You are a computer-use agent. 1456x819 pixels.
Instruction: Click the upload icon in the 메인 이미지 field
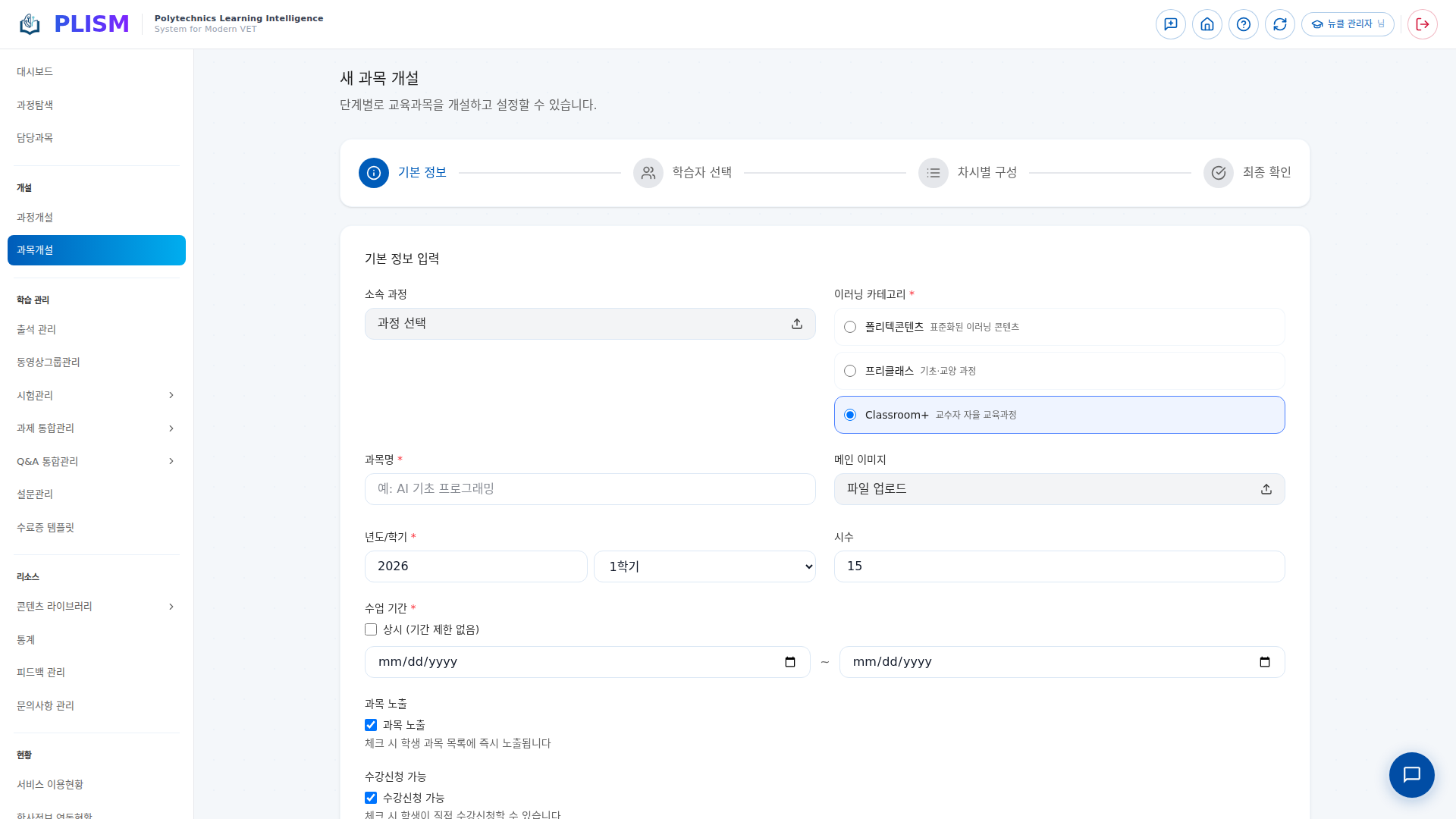coord(1266,489)
